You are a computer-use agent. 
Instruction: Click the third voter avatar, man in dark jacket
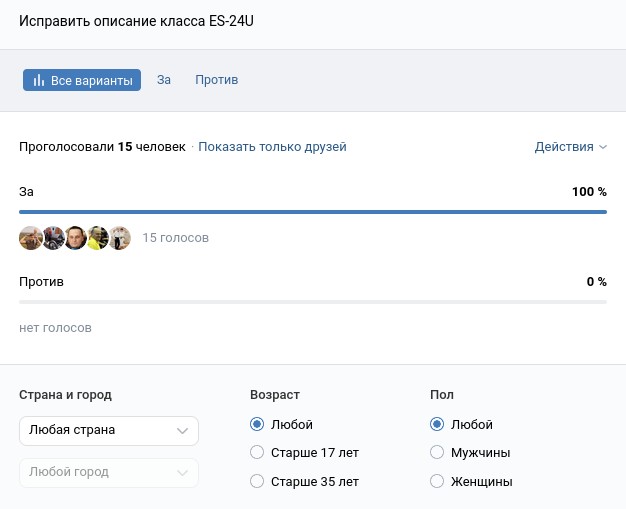point(75,238)
